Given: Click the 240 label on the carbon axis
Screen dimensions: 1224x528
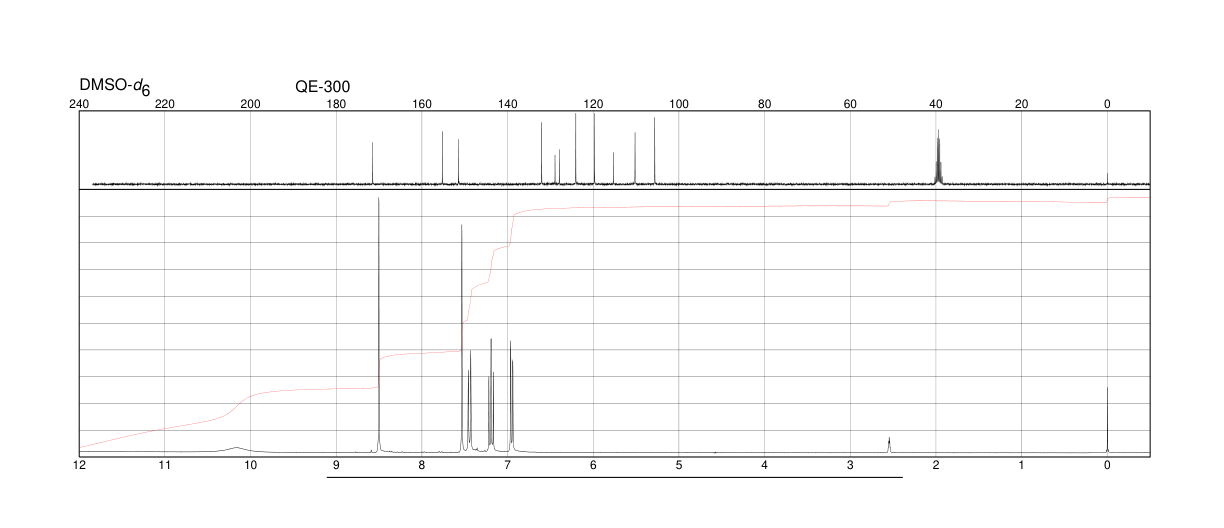Looking at the screenshot, I should (79, 104).
